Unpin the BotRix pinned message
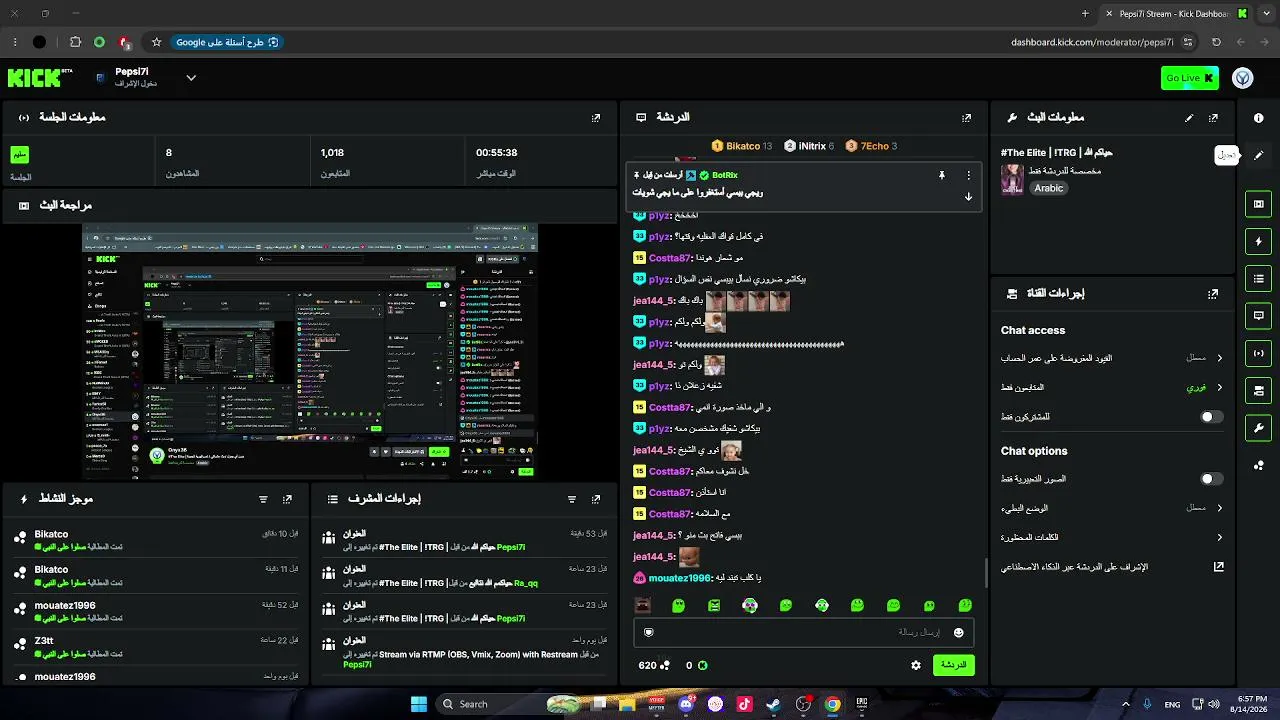The height and width of the screenshot is (720, 1280). coord(941,175)
